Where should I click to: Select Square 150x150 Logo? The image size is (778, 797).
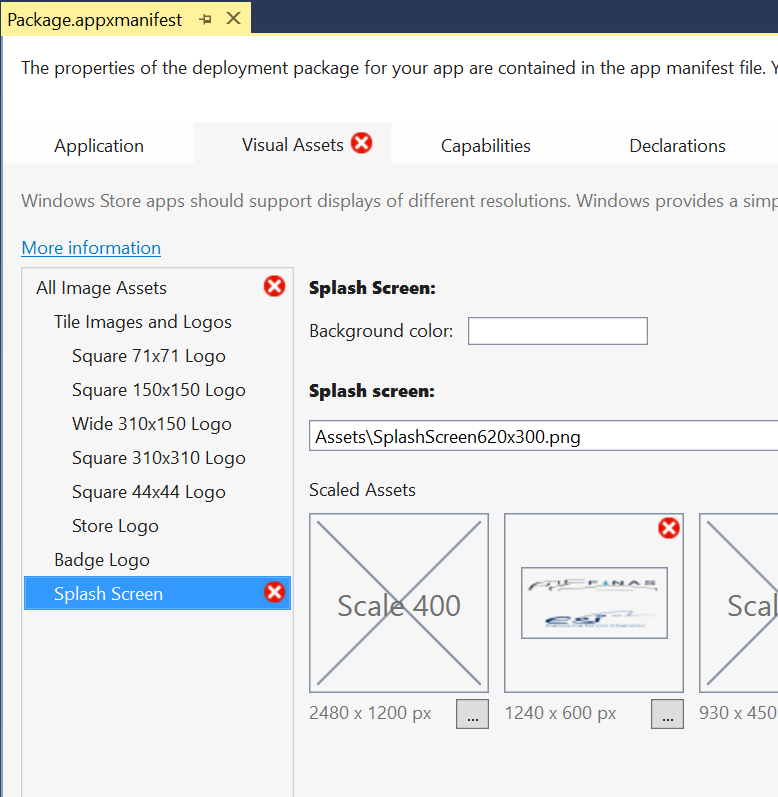(x=158, y=390)
